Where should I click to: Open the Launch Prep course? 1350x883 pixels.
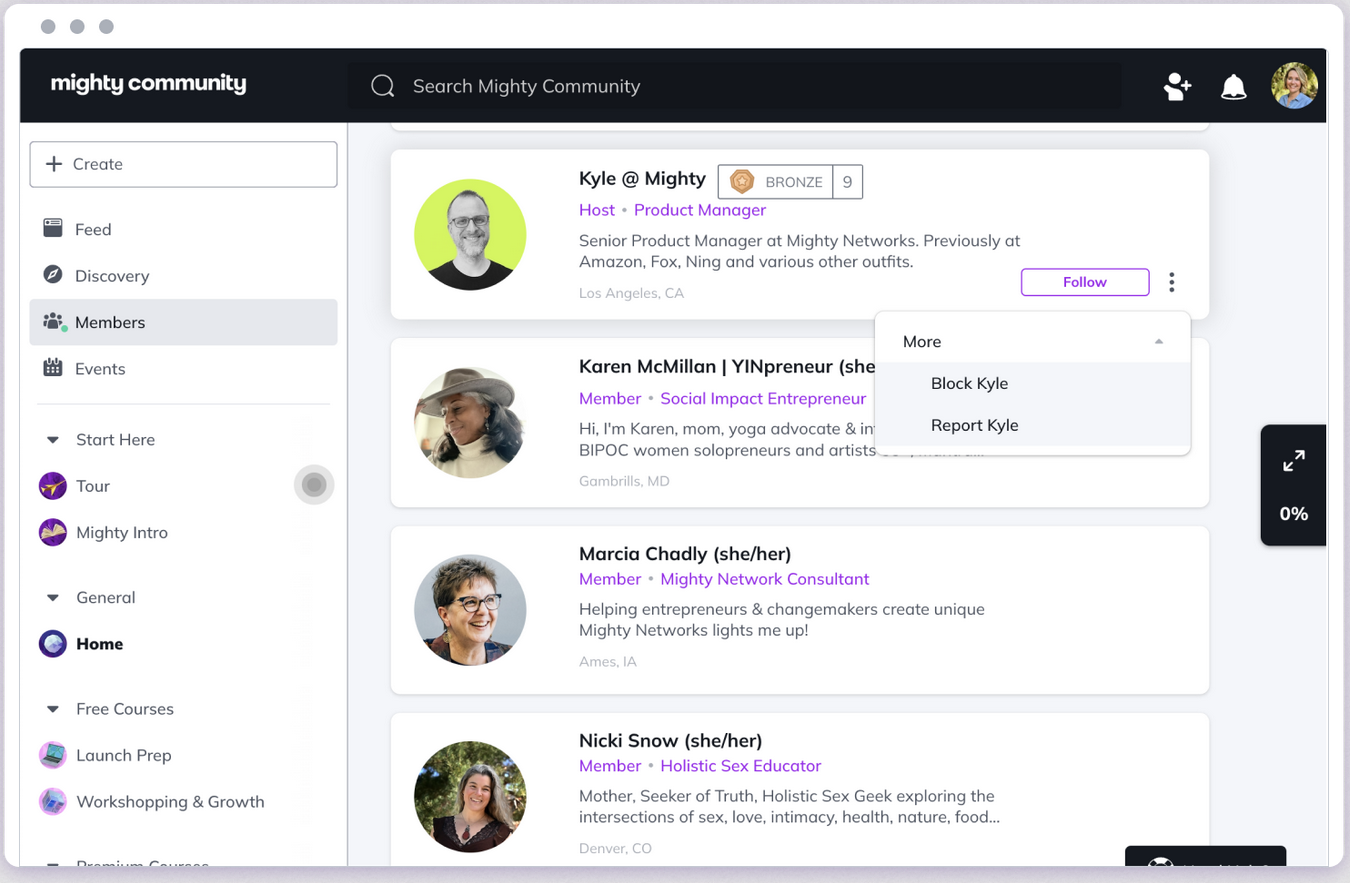(124, 755)
